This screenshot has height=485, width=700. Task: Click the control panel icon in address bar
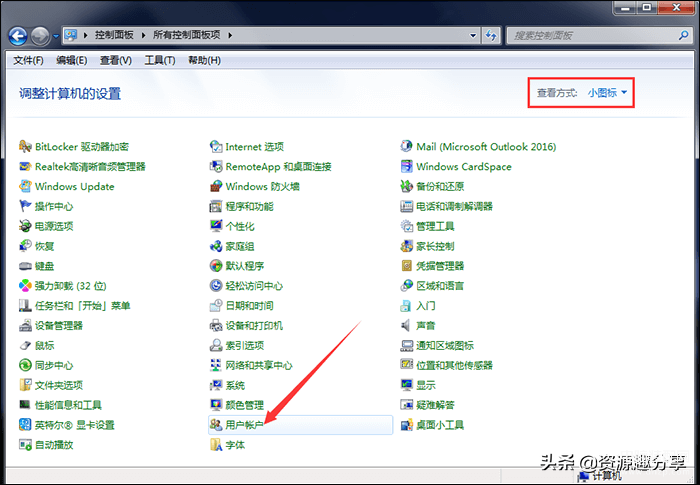tap(71, 35)
